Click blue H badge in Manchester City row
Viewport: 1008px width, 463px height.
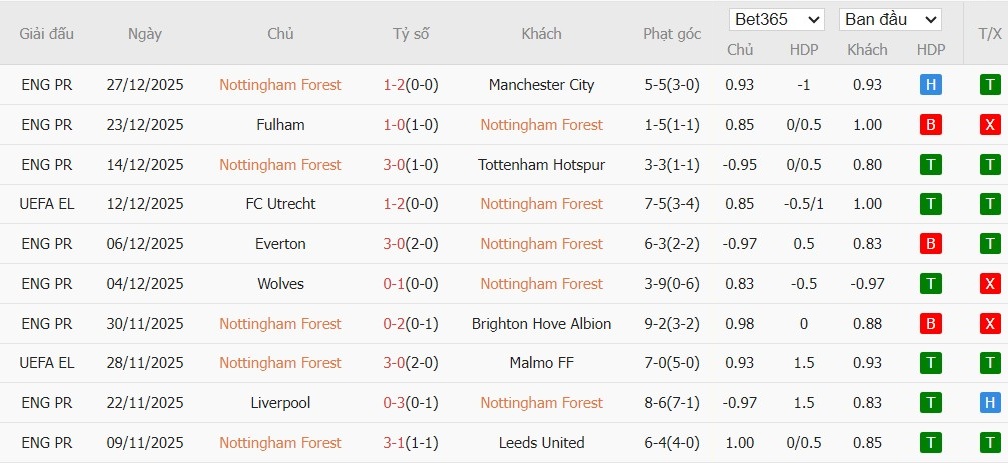tap(930, 85)
